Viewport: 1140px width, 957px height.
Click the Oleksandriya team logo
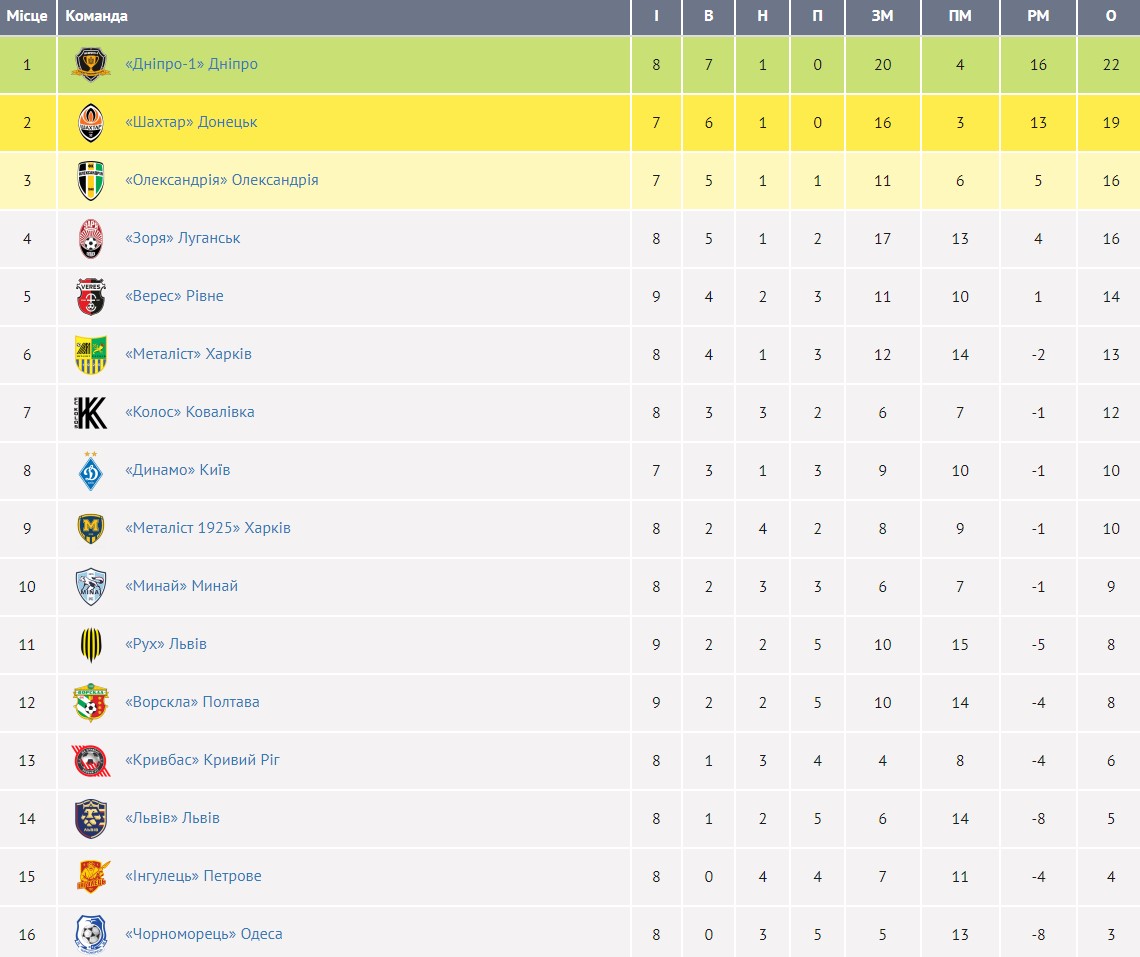(91, 180)
